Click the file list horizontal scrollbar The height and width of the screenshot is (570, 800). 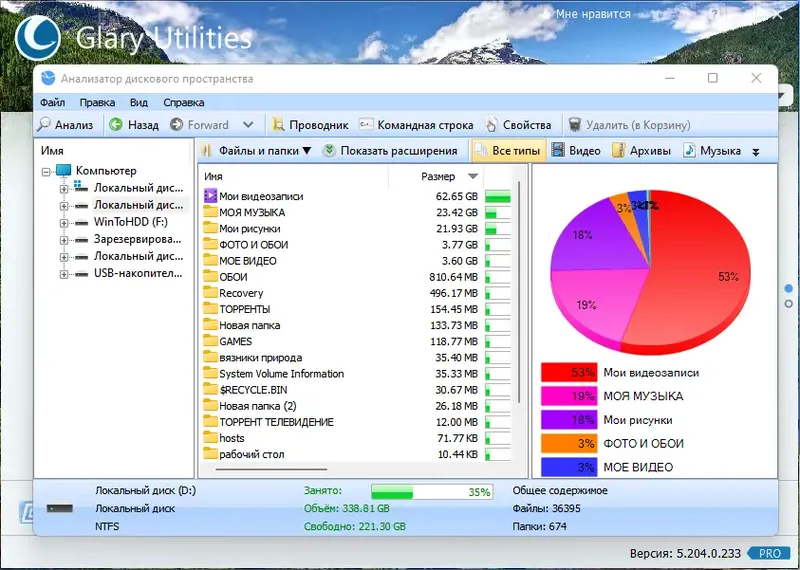[271, 469]
